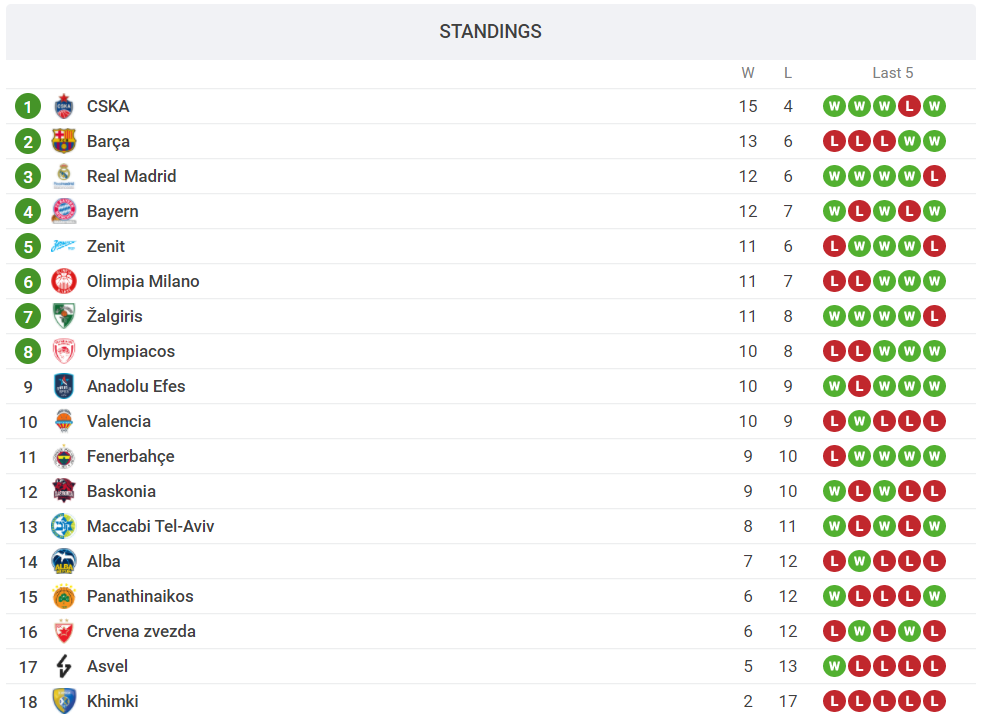
Task: Click the Zenit team logo
Action: coord(64,246)
